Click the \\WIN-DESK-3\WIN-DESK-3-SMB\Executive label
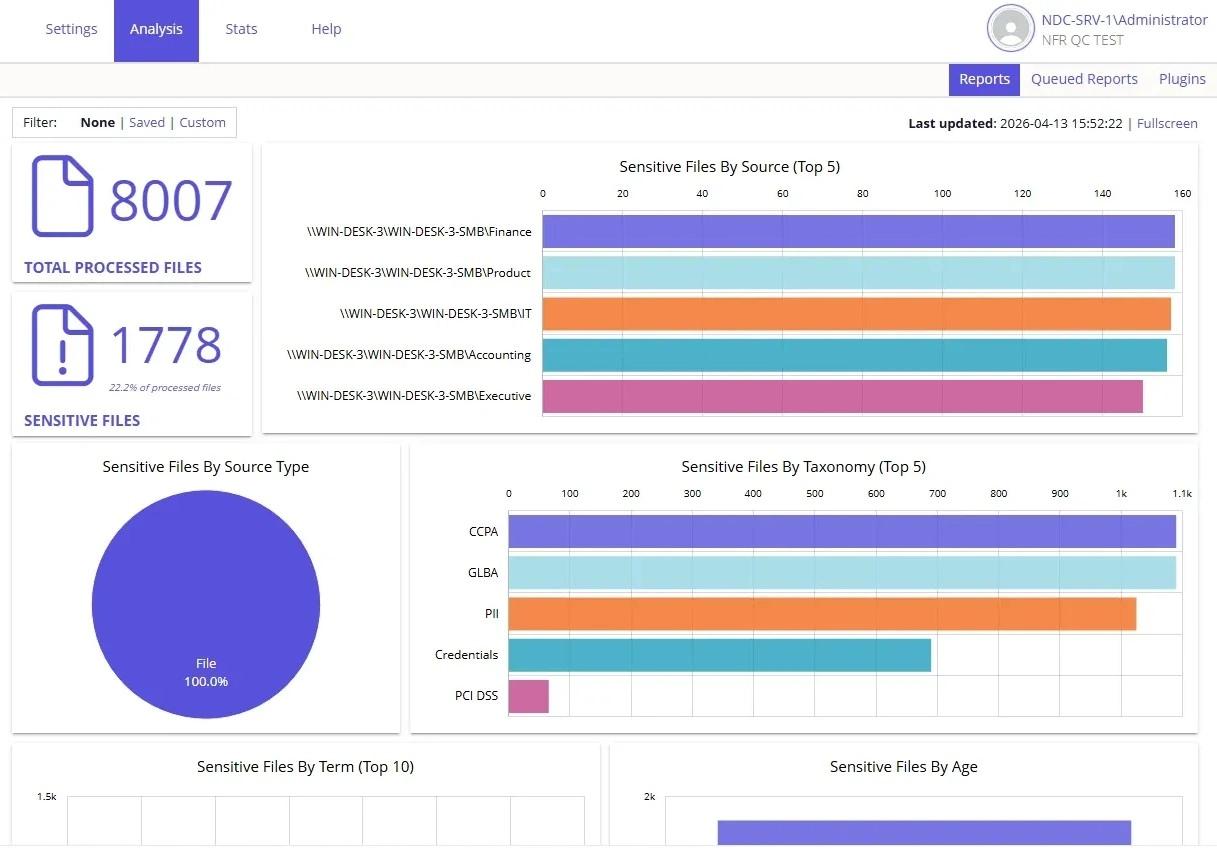This screenshot has height=857, width=1217. 414,396
